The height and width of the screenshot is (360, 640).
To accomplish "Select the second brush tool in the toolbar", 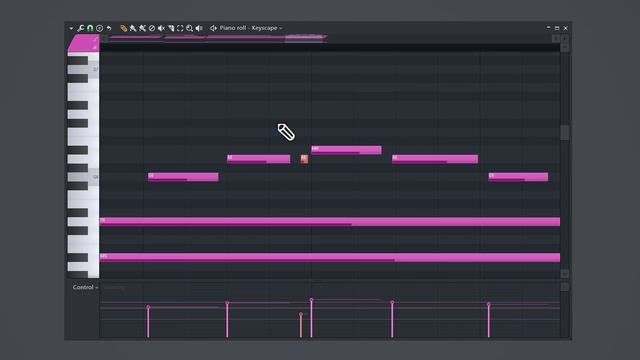I will pyautogui.click(x=142, y=28).
